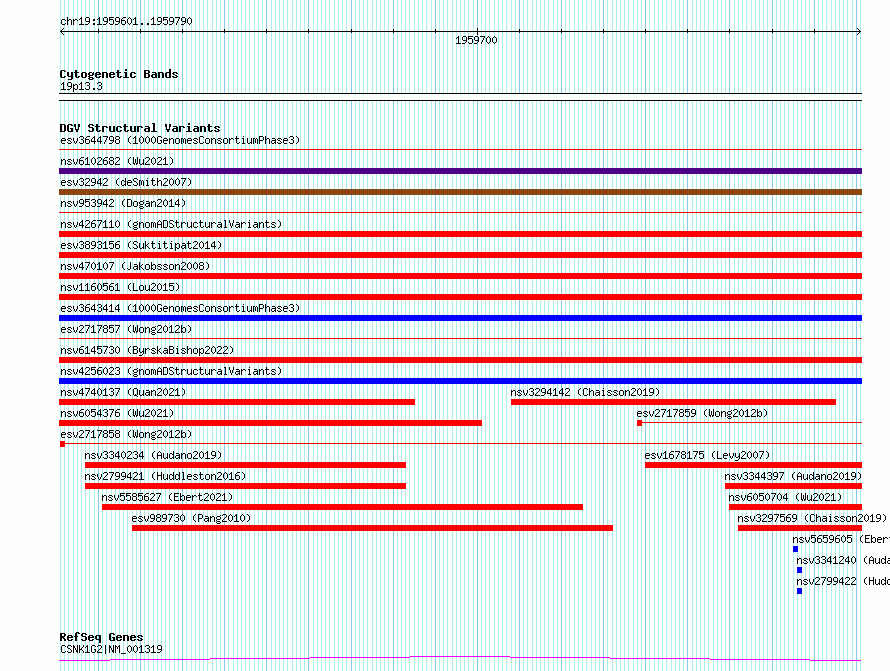Click the 1959700 ruler coordinate label
This screenshot has width=890, height=671.
(476, 40)
